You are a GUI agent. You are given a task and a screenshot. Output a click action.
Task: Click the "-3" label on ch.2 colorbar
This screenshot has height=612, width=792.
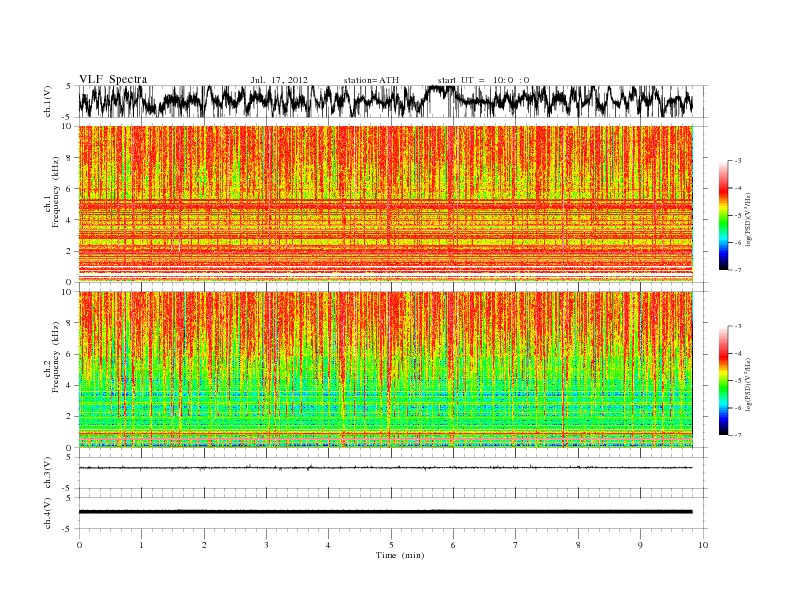[x=738, y=326]
